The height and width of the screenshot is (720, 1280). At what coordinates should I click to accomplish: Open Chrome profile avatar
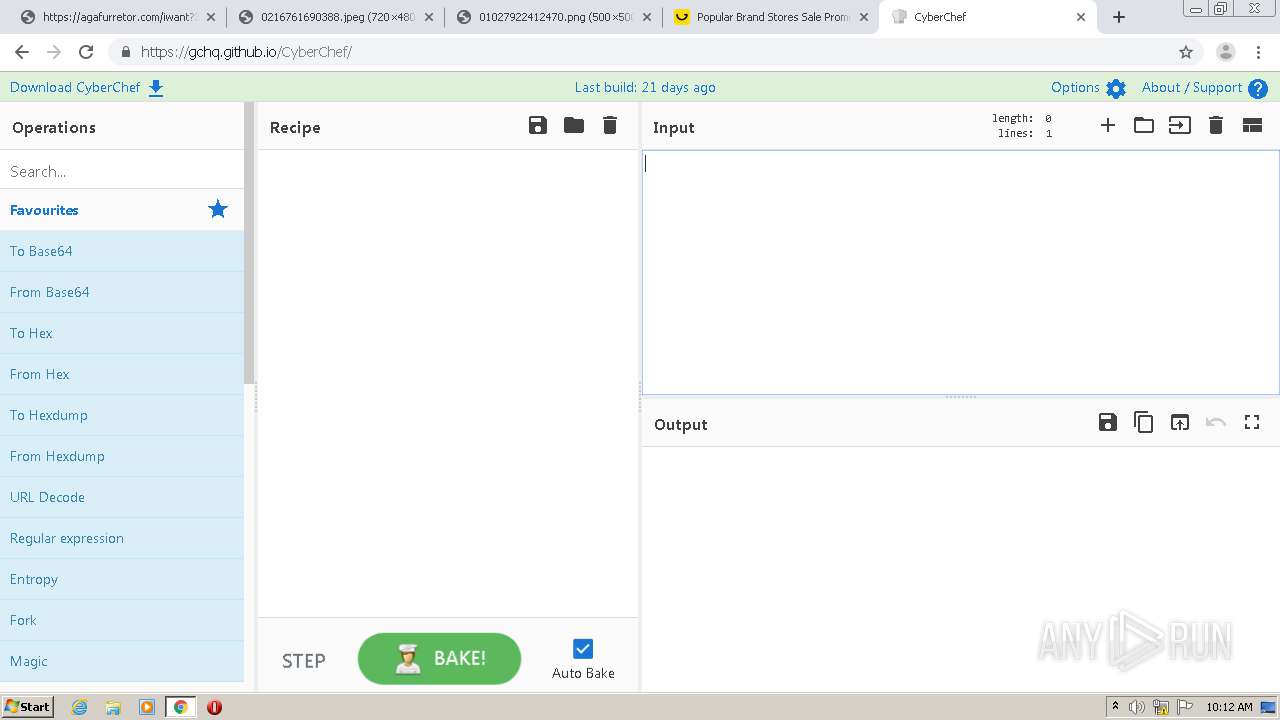tap(1225, 52)
